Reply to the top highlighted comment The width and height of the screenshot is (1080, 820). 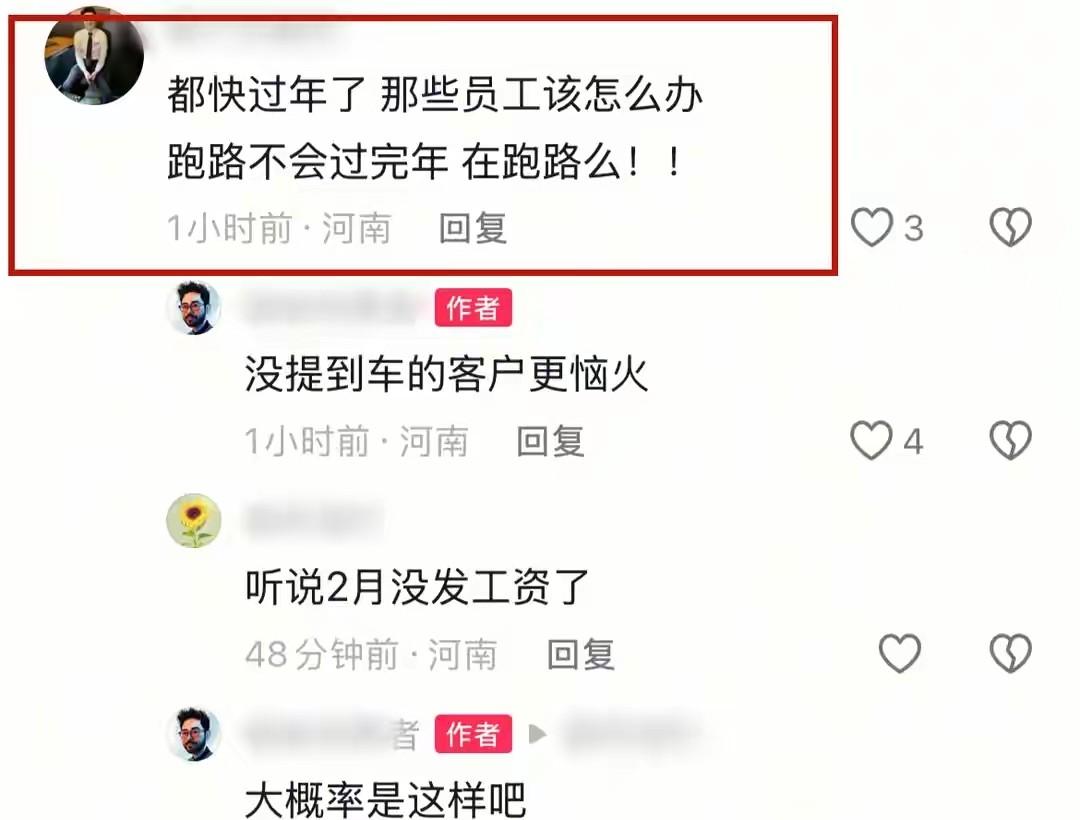473,229
